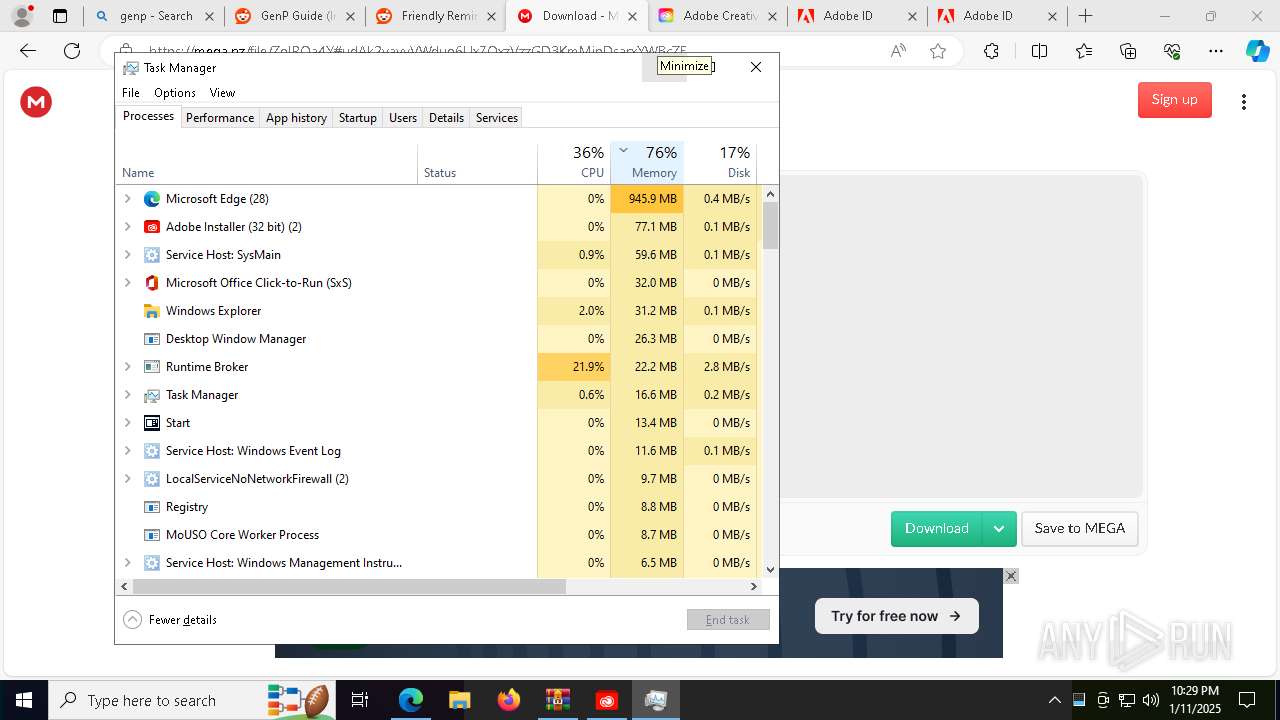The width and height of the screenshot is (1280, 720).
Task: Switch to the Services tab
Action: point(497,118)
